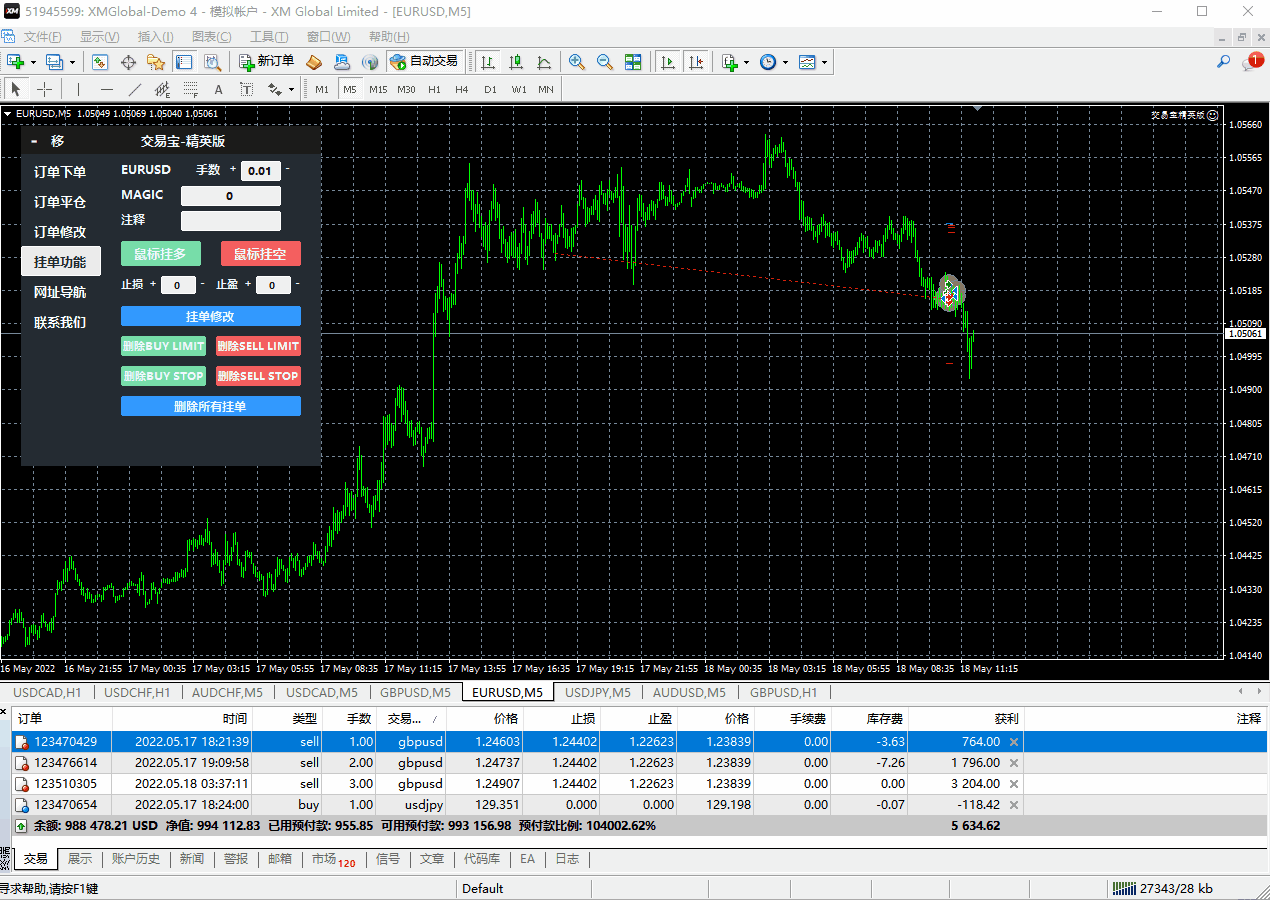Open the Data Window panel icon
Image resolution: width=1270 pixels, height=900 pixels.
128,62
